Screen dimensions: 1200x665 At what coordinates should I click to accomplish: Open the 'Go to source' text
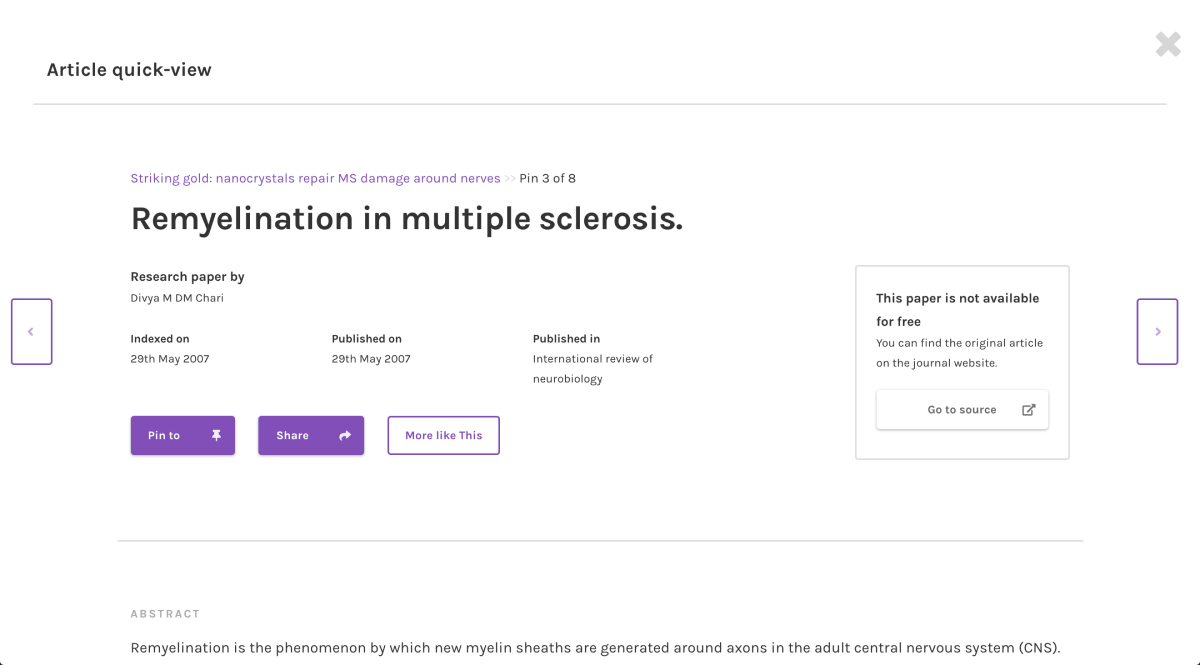[961, 410]
